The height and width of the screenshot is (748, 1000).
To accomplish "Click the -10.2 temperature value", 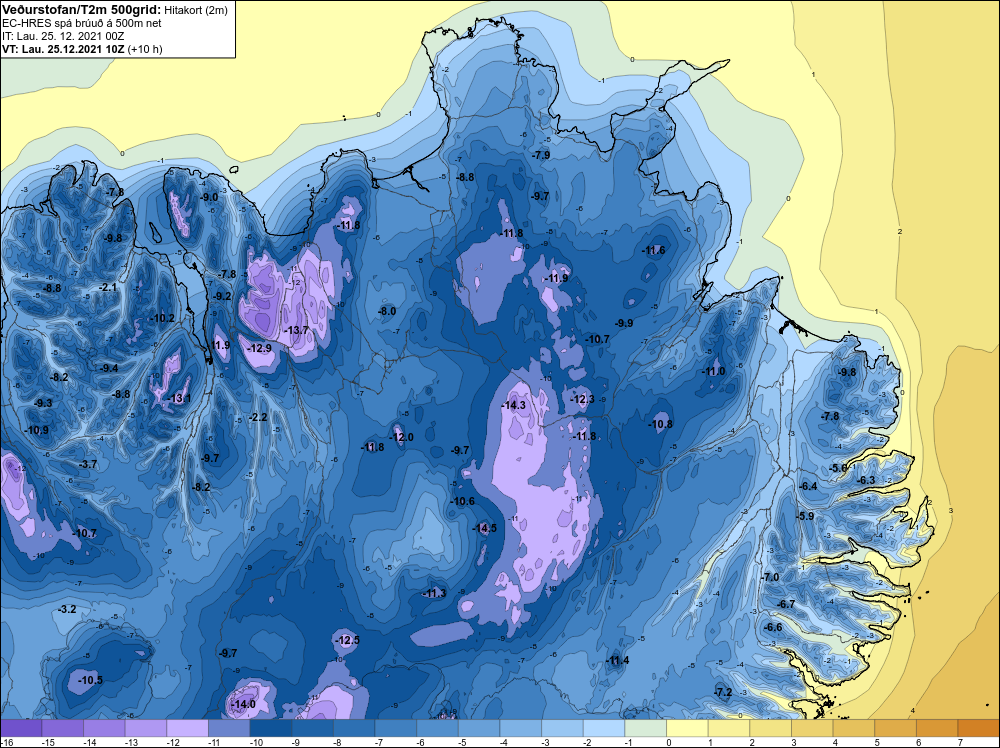I will point(163,318).
